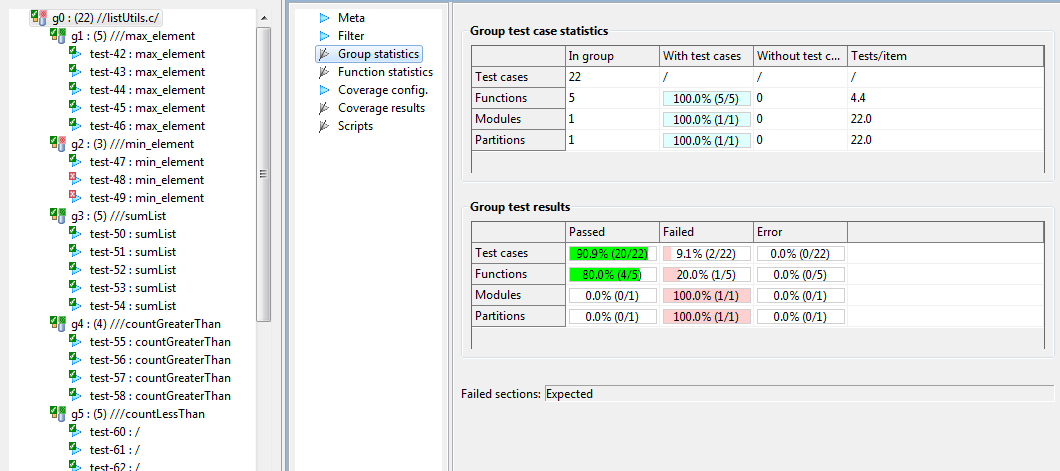Click the Failed sections Expected field
The image size is (1060, 471).
point(798,394)
